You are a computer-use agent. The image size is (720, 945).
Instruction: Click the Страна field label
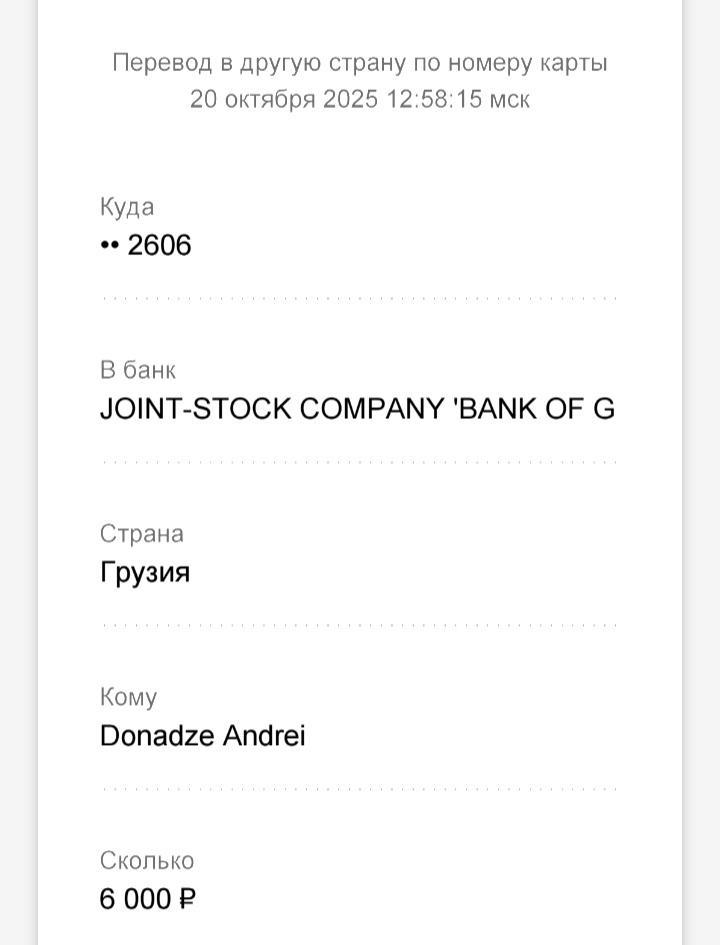pos(141,533)
